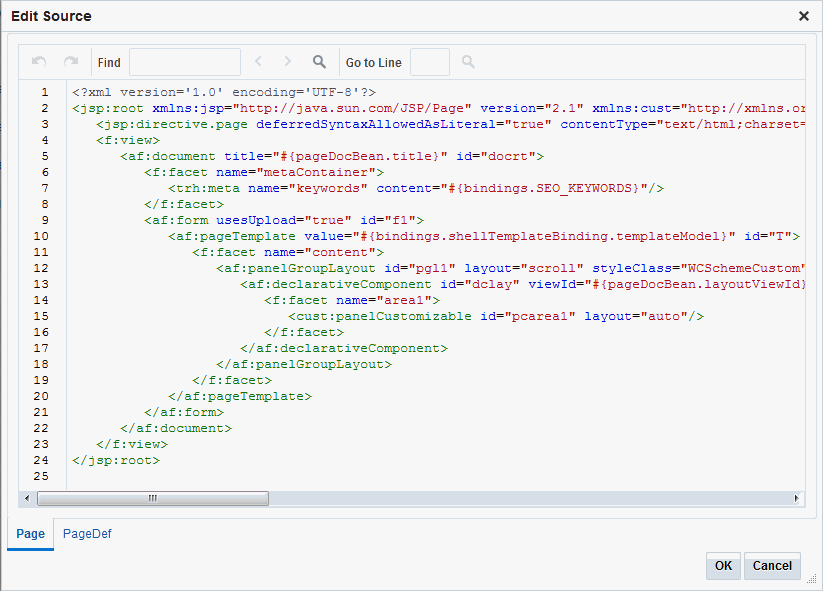The height and width of the screenshot is (591, 823).
Task: Click the closing af:document tag
Action: [176, 428]
